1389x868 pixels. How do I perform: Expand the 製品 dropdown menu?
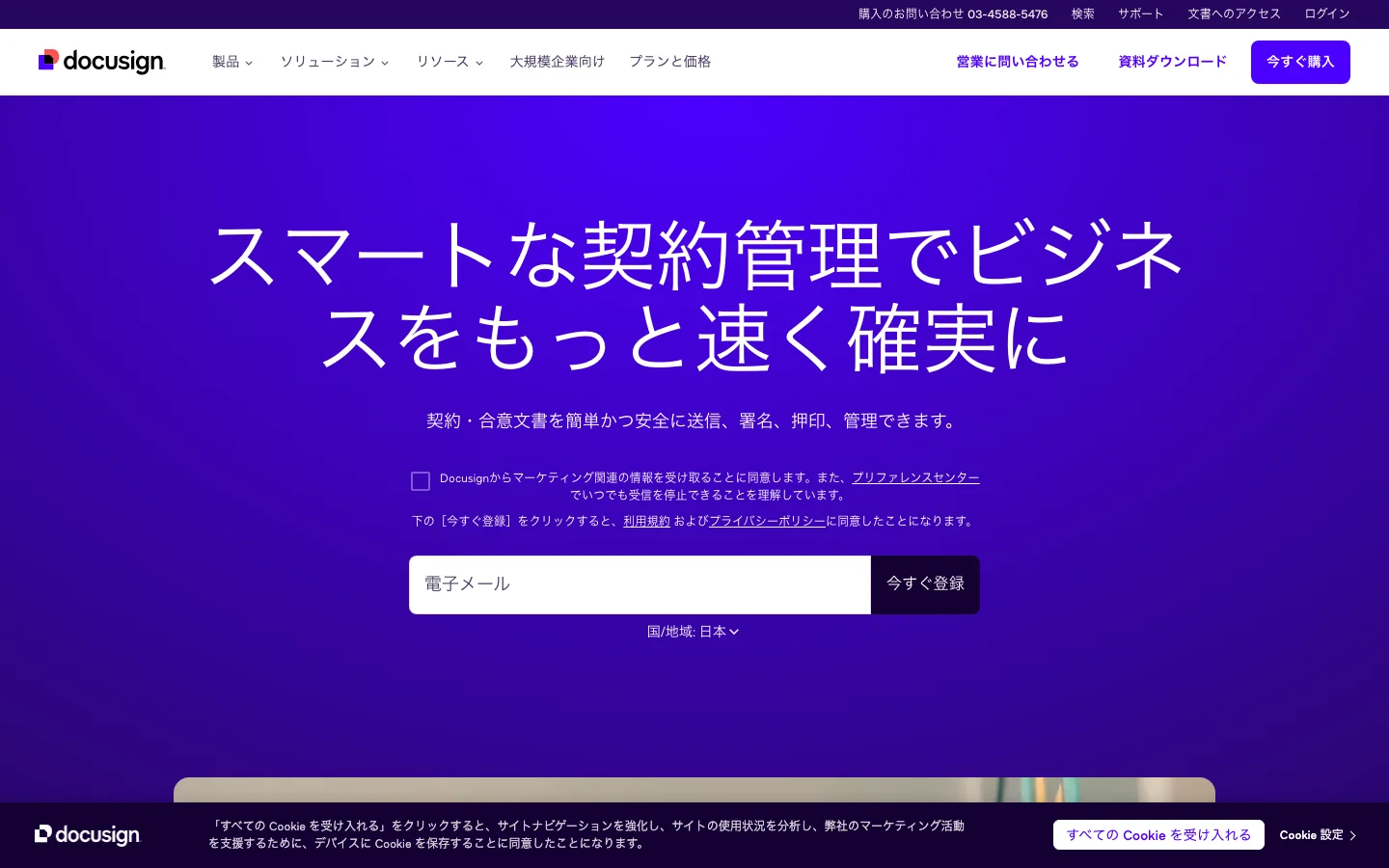(x=232, y=62)
